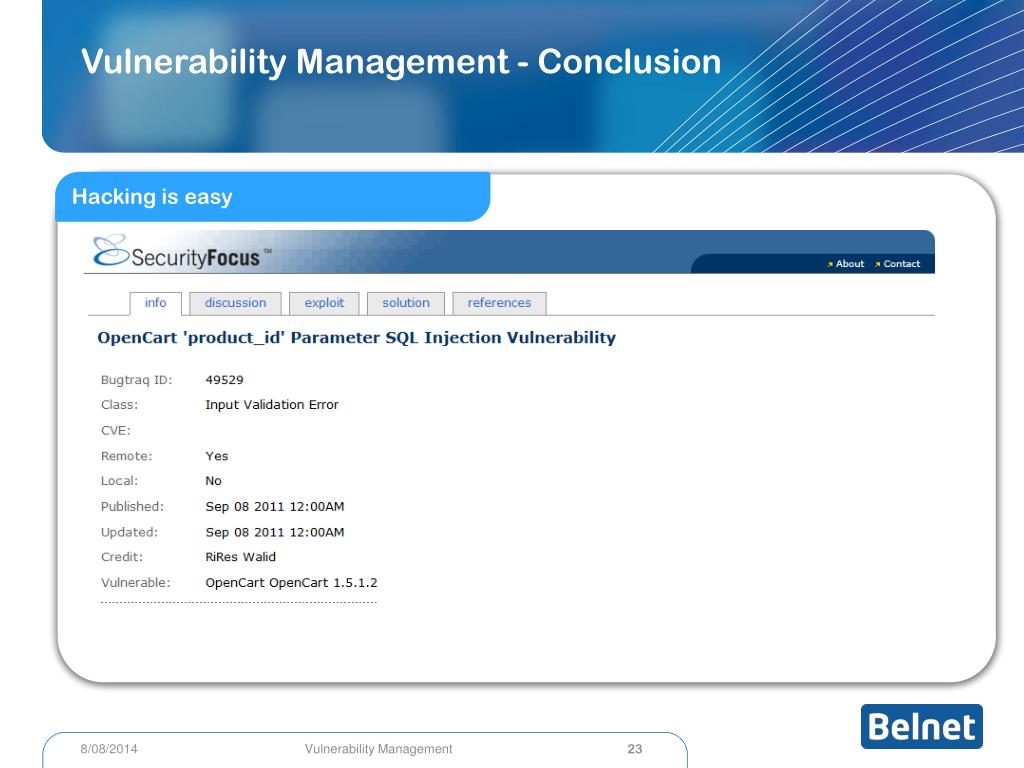Click the 'Bugtraq ID:' label
The width and height of the screenshot is (1024, 768).
click(136, 380)
